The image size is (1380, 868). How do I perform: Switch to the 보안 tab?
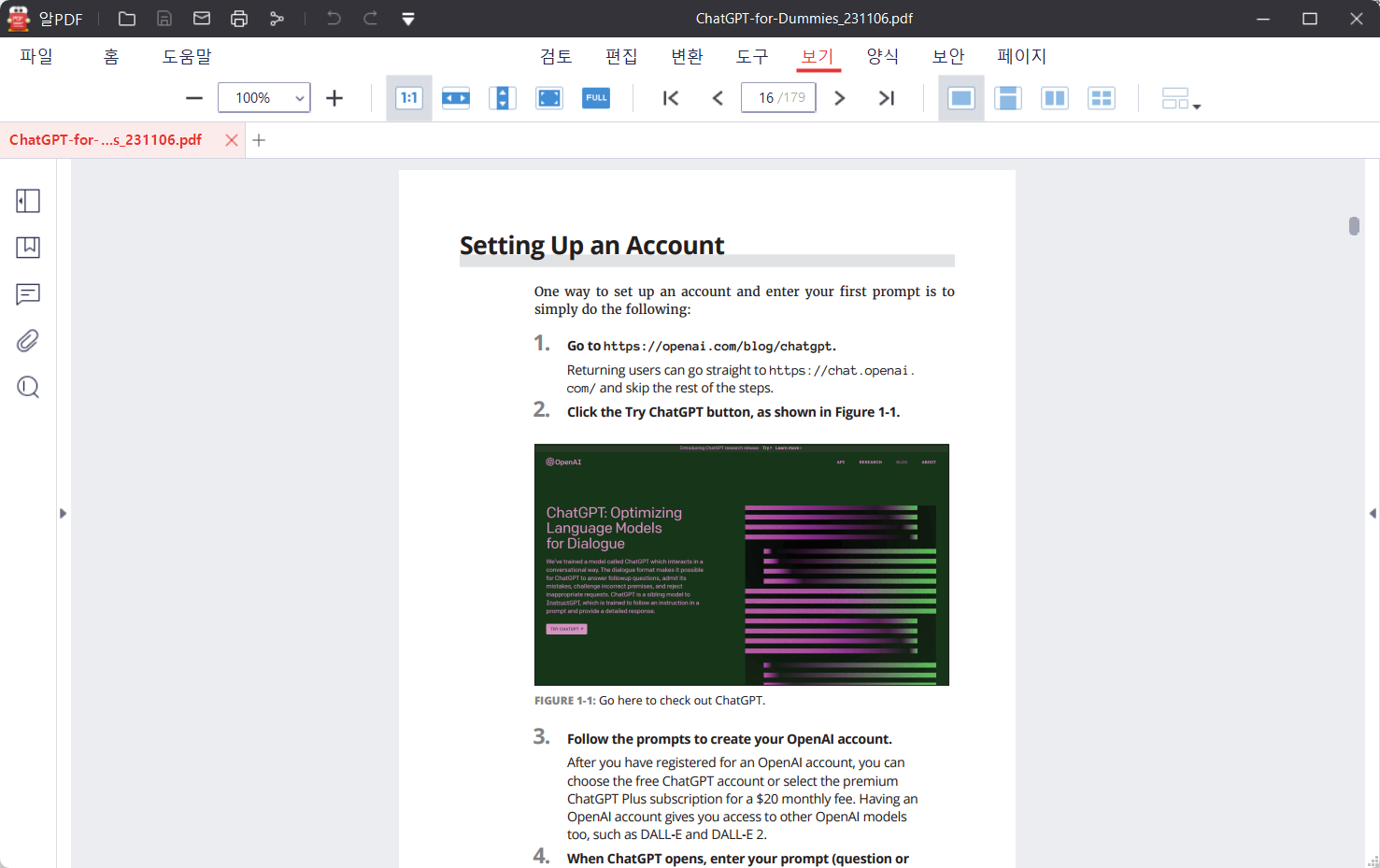(x=948, y=56)
